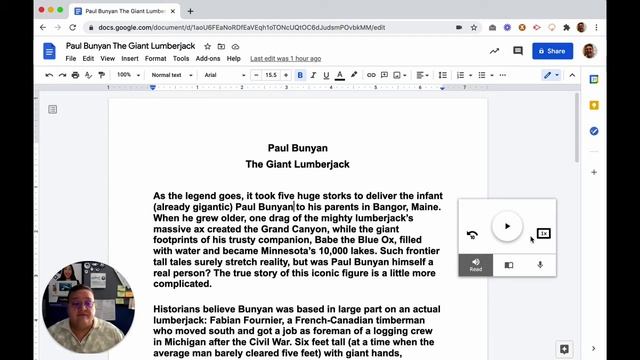Image resolution: width=640 pixels, height=360 pixels.
Task: Open the numbered list icon
Action: (460, 75)
